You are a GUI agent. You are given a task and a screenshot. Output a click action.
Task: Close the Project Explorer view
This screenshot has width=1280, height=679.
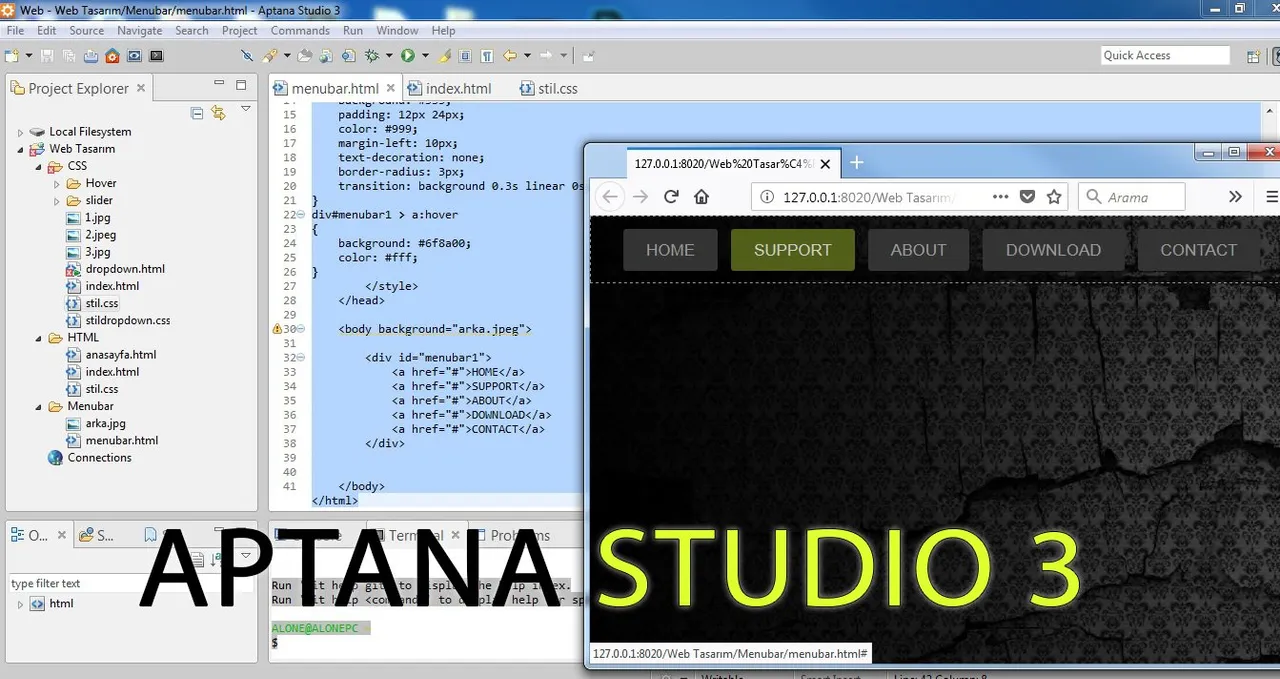click(141, 88)
